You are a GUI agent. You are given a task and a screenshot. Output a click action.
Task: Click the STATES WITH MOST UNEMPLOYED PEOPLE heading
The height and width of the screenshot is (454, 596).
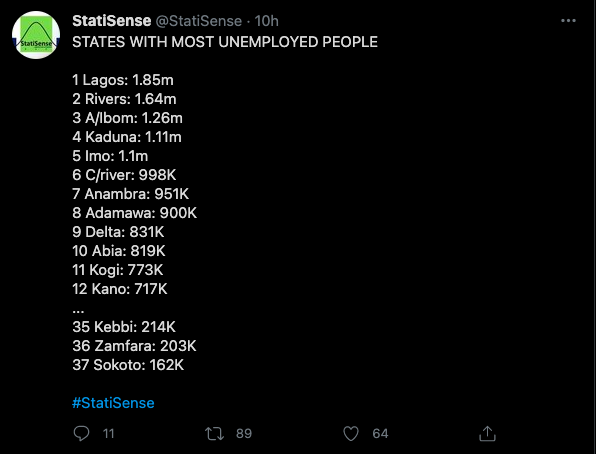(225, 42)
